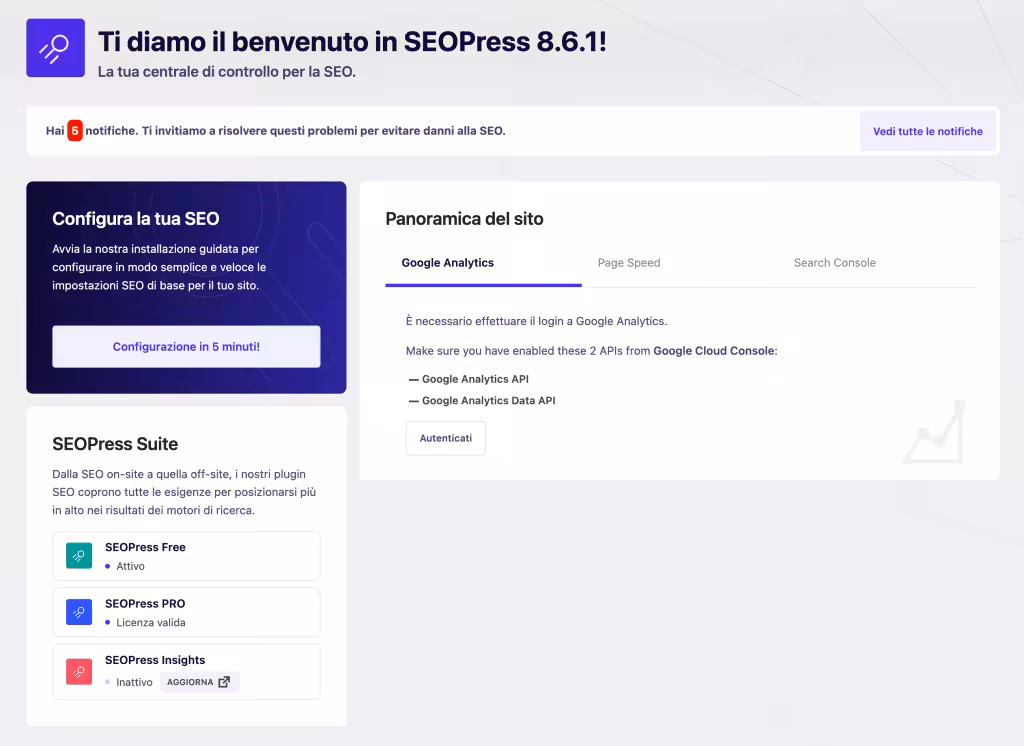Click the SEOPress PRO plugin icon
Screen dimensions: 1024x746
pyautogui.click(x=78, y=611)
